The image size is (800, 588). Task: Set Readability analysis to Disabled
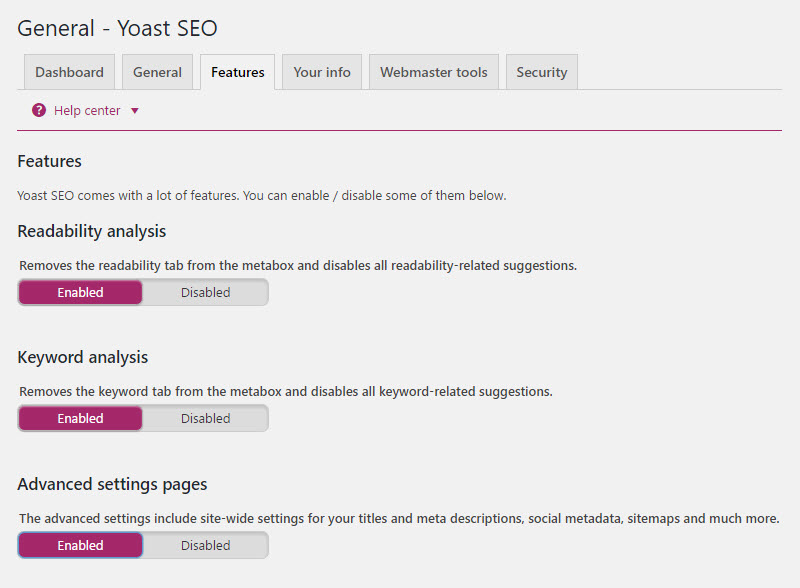coord(205,292)
